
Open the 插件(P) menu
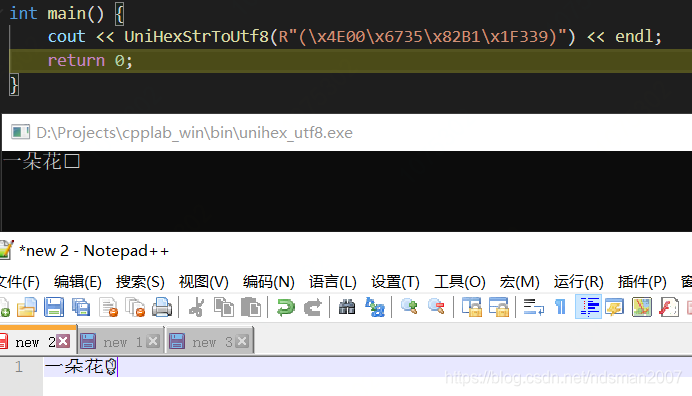pos(642,282)
